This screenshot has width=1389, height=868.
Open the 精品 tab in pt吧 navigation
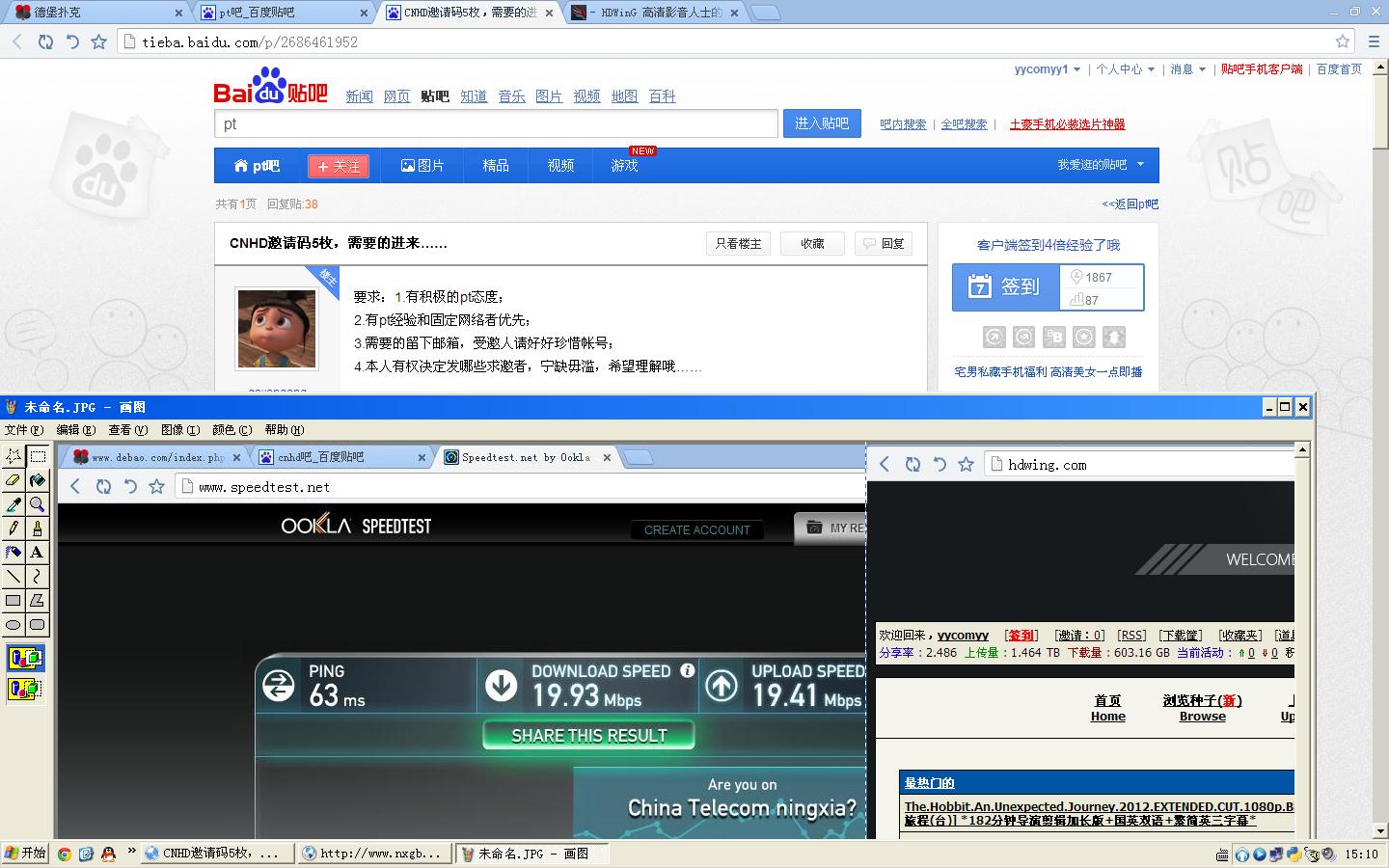pyautogui.click(x=496, y=166)
